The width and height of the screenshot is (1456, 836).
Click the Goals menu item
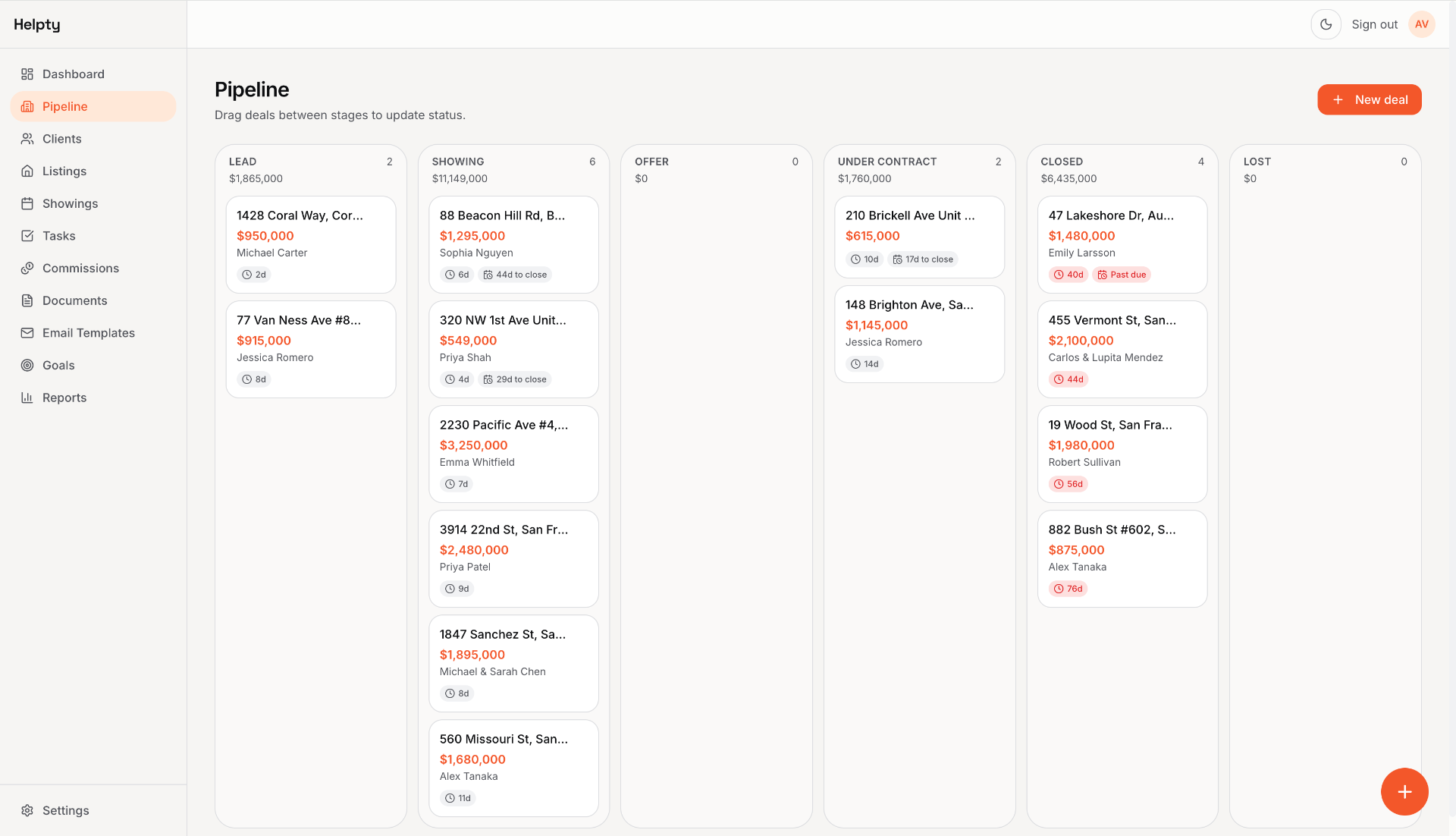(93, 366)
